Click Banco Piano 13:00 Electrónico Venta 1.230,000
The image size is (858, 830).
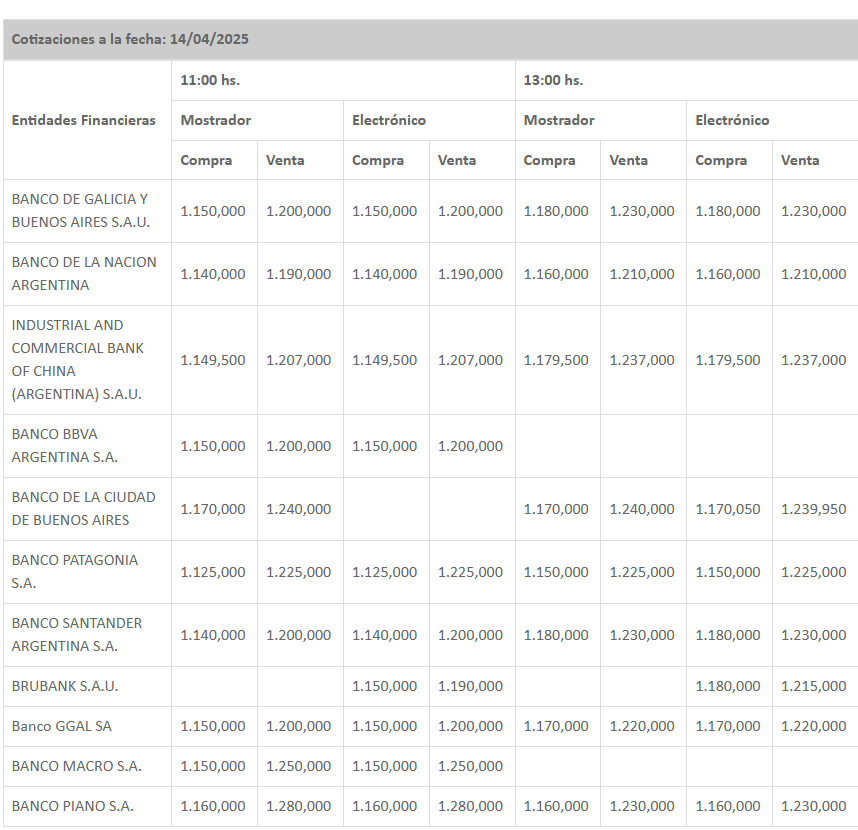(814, 806)
